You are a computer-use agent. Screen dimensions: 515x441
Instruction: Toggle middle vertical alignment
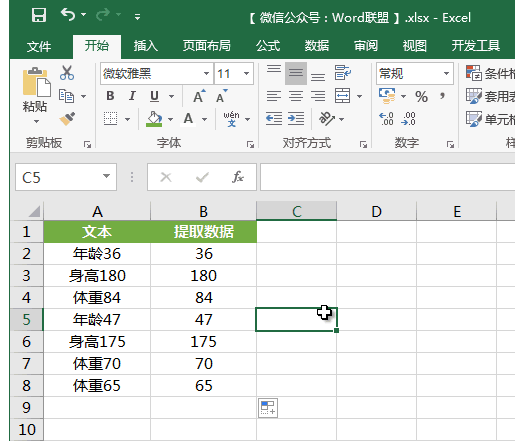pyautogui.click(x=296, y=73)
